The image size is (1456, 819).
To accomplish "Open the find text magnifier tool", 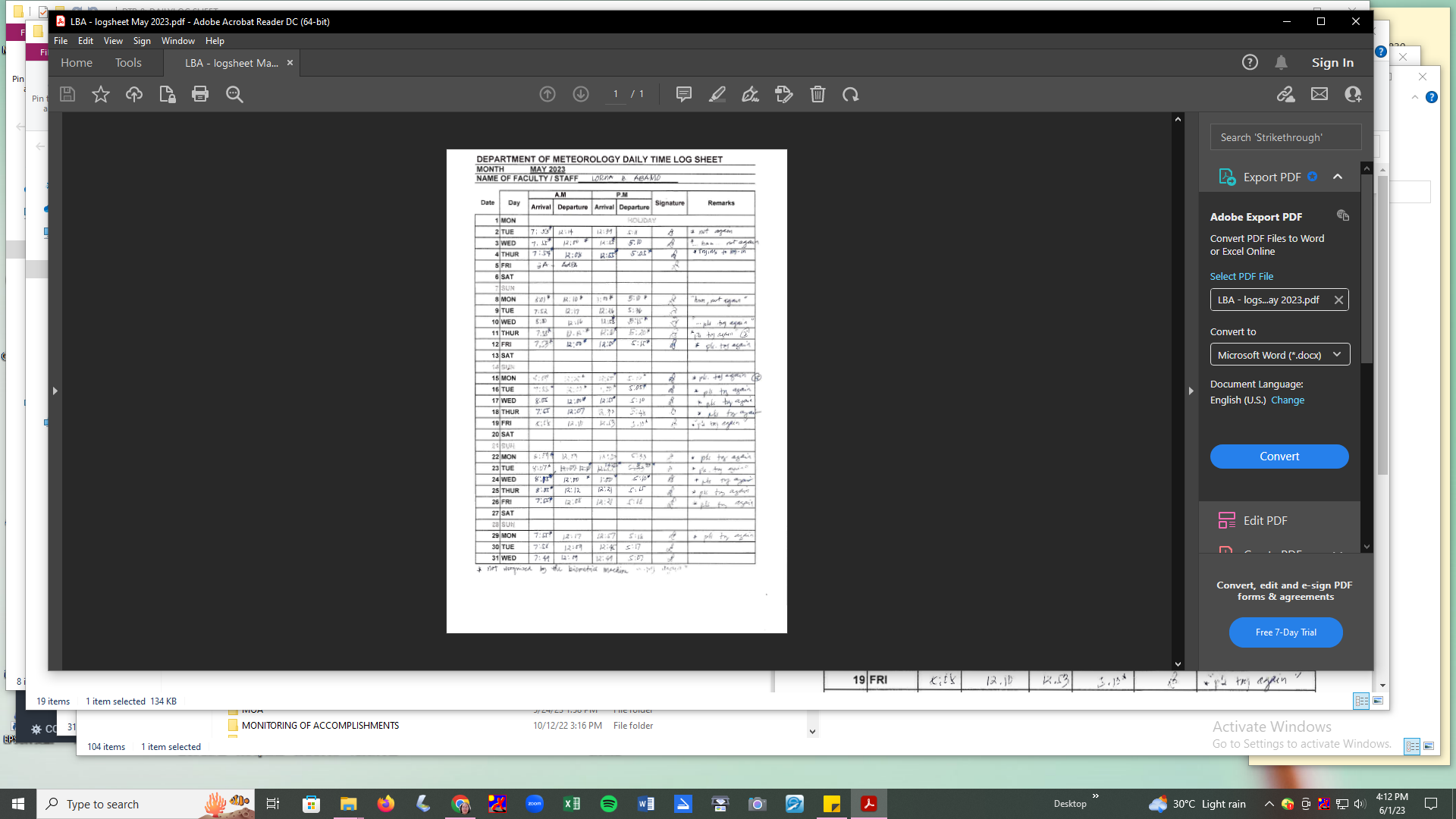I will (234, 94).
